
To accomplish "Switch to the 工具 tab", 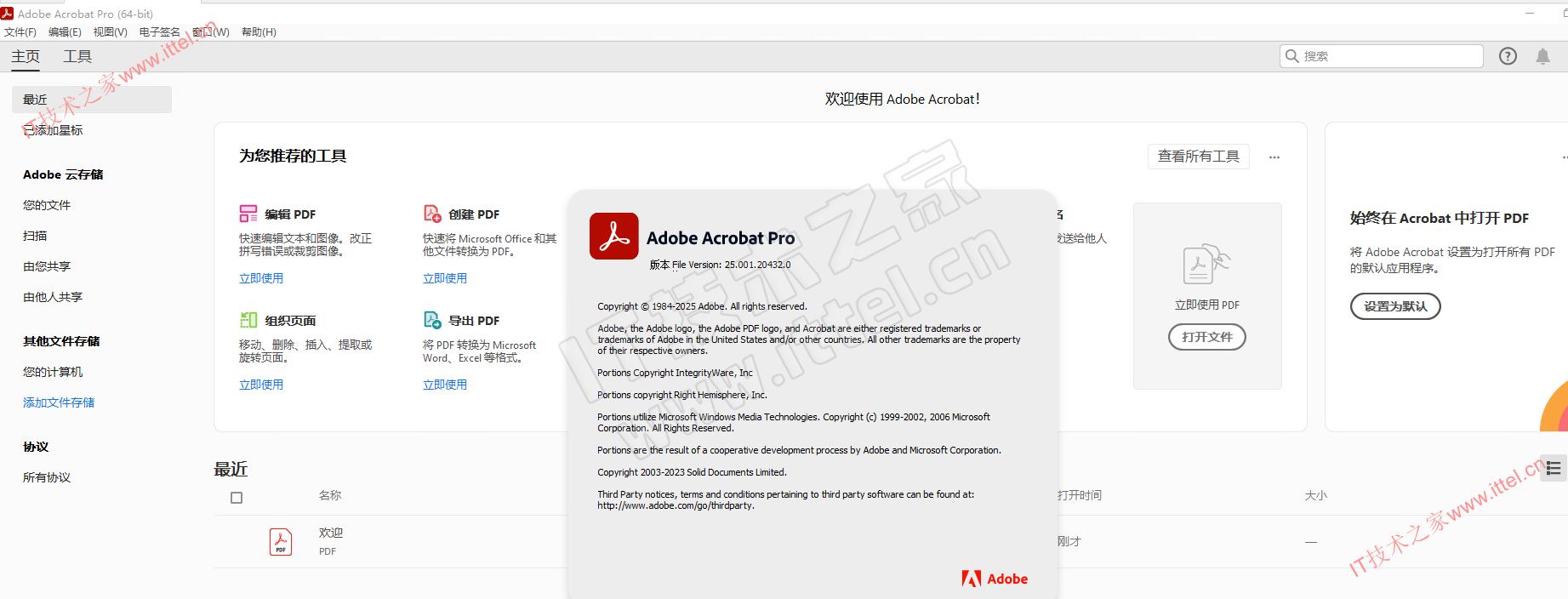I will point(77,56).
